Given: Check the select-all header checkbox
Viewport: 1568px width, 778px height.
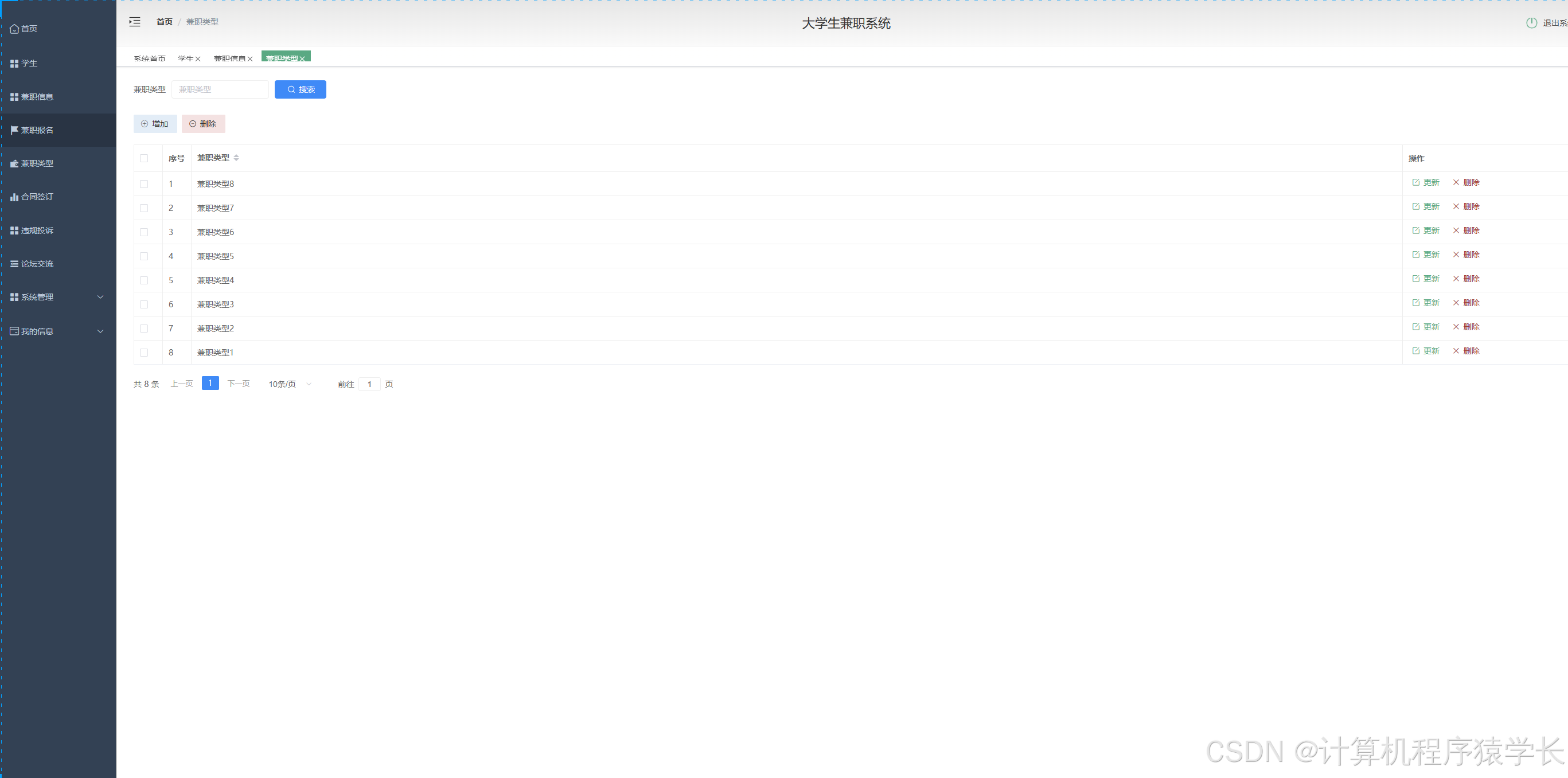Looking at the screenshot, I should [145, 158].
